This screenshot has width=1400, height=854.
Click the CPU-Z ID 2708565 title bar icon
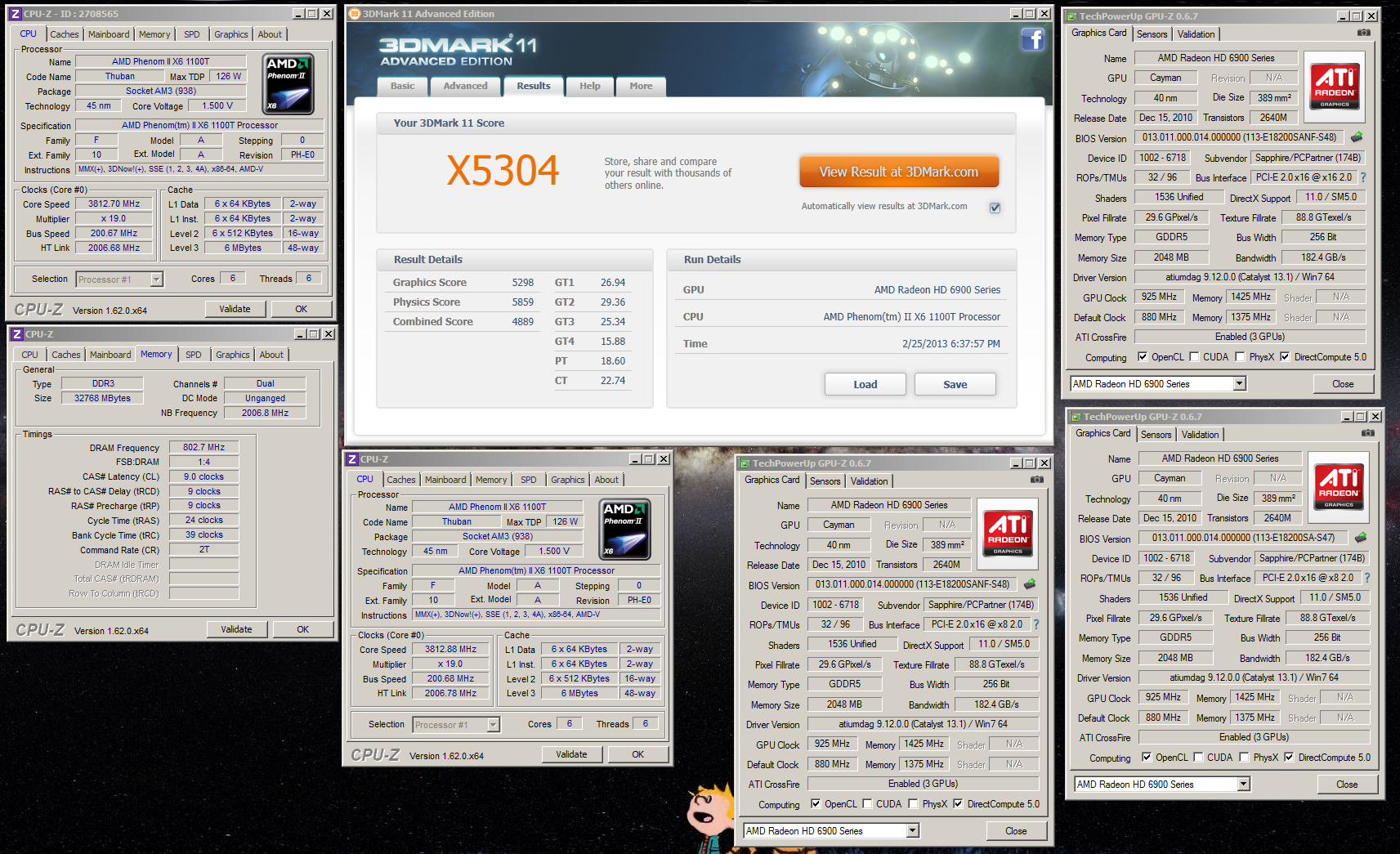click(x=15, y=14)
